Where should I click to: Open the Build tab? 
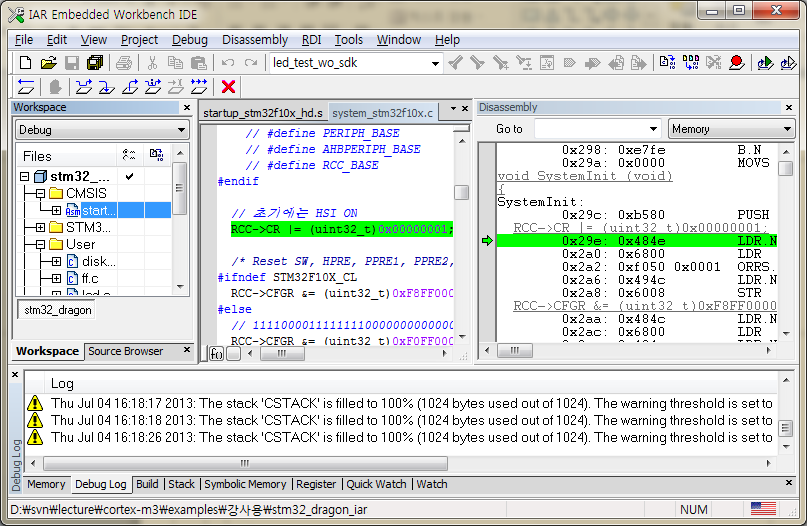pyautogui.click(x=147, y=484)
